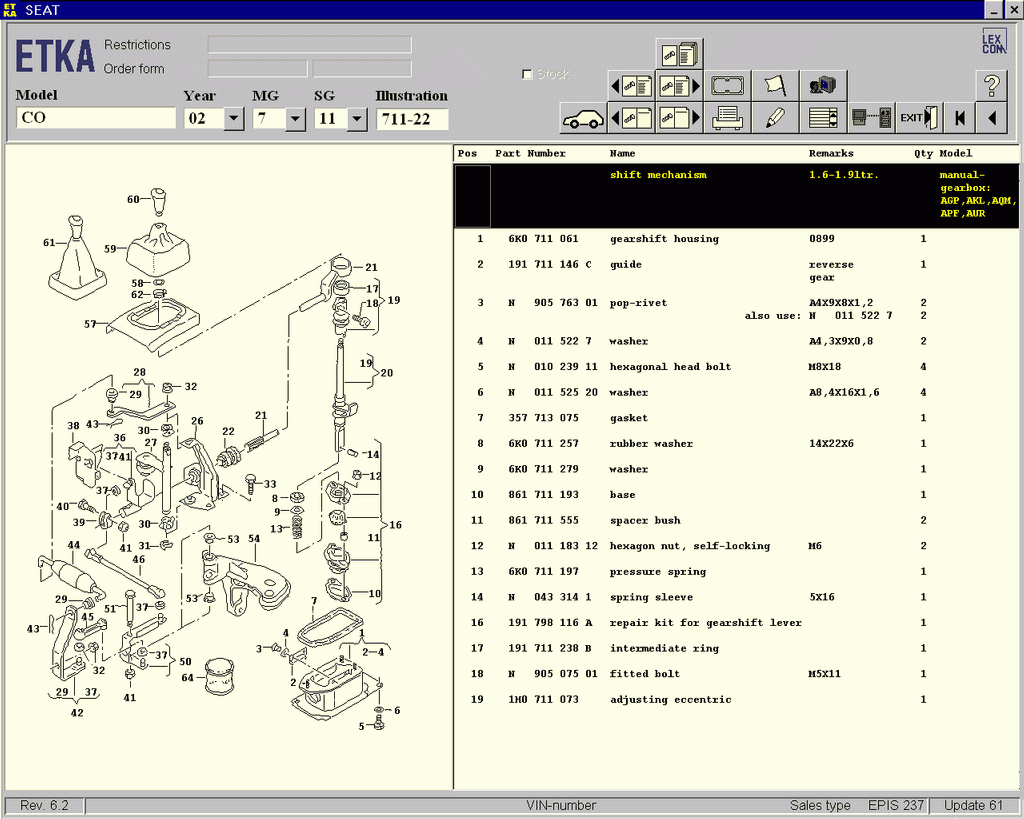The height and width of the screenshot is (819, 1024).
Task: Toggle the Stock checkbox
Action: (527, 74)
